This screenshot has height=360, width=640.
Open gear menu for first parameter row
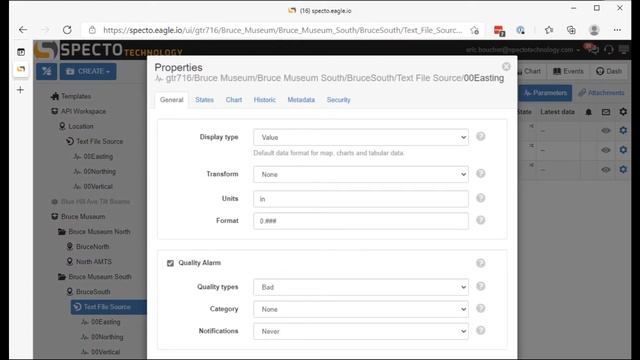point(623,130)
